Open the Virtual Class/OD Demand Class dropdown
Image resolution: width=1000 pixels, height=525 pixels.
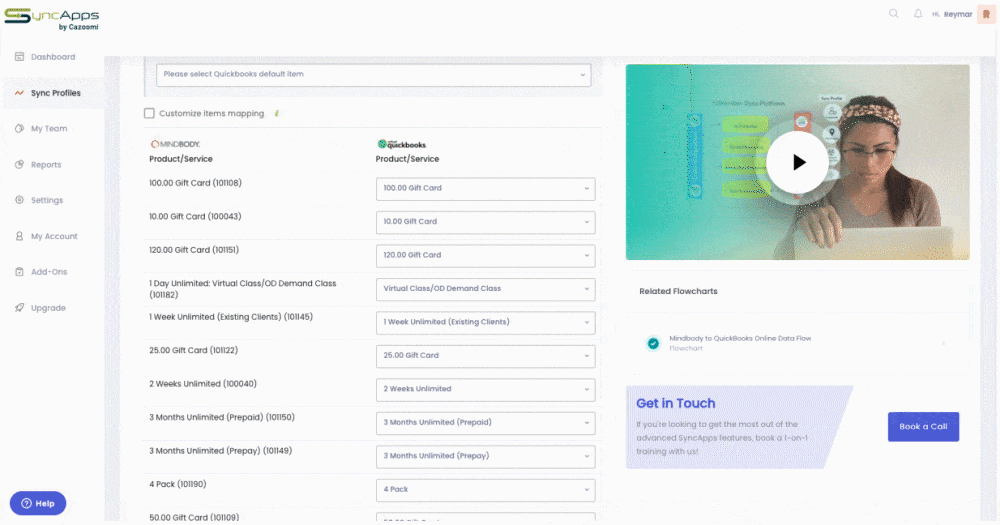pos(485,289)
